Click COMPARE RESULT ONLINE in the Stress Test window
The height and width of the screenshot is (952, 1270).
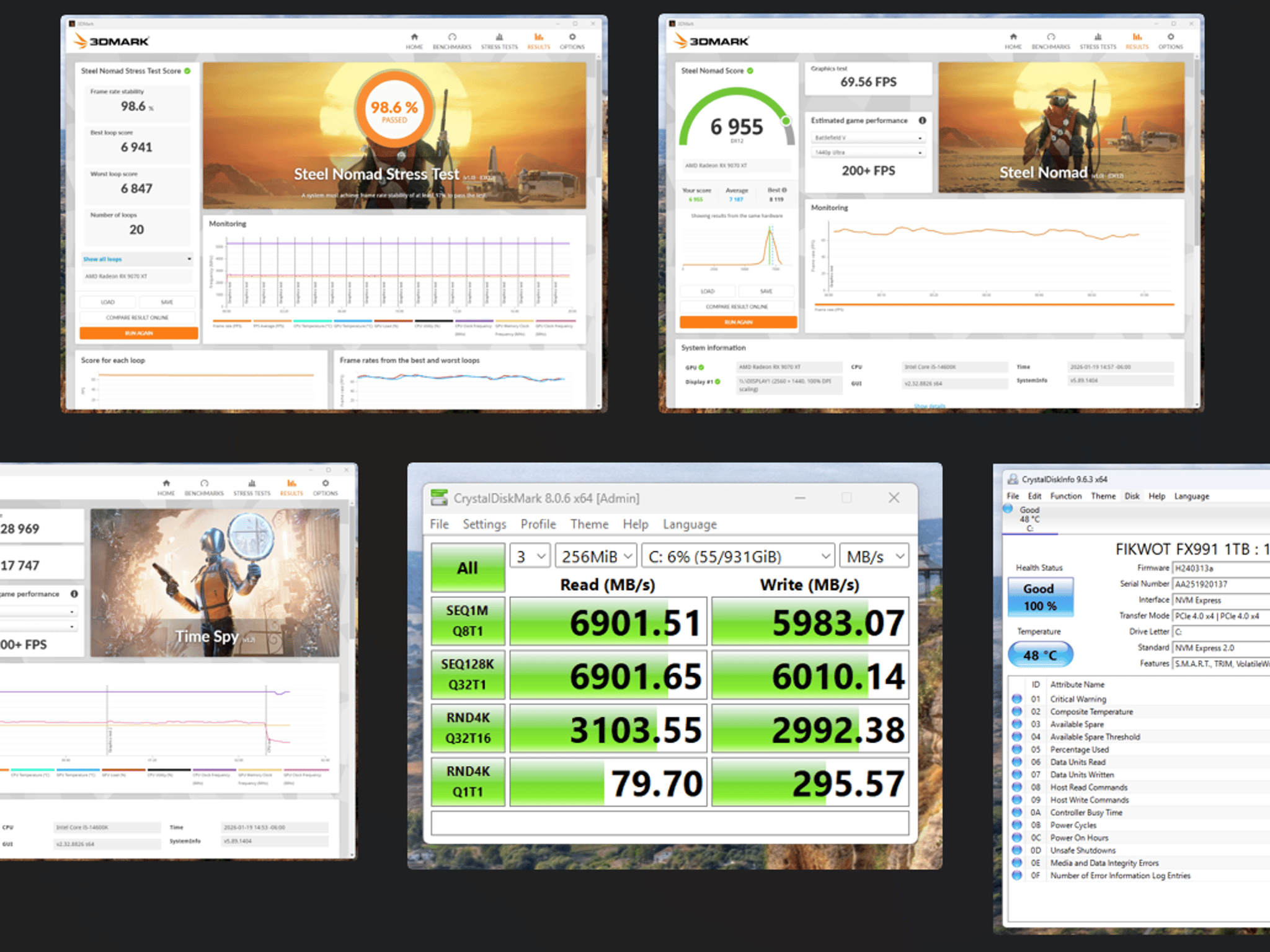(137, 317)
